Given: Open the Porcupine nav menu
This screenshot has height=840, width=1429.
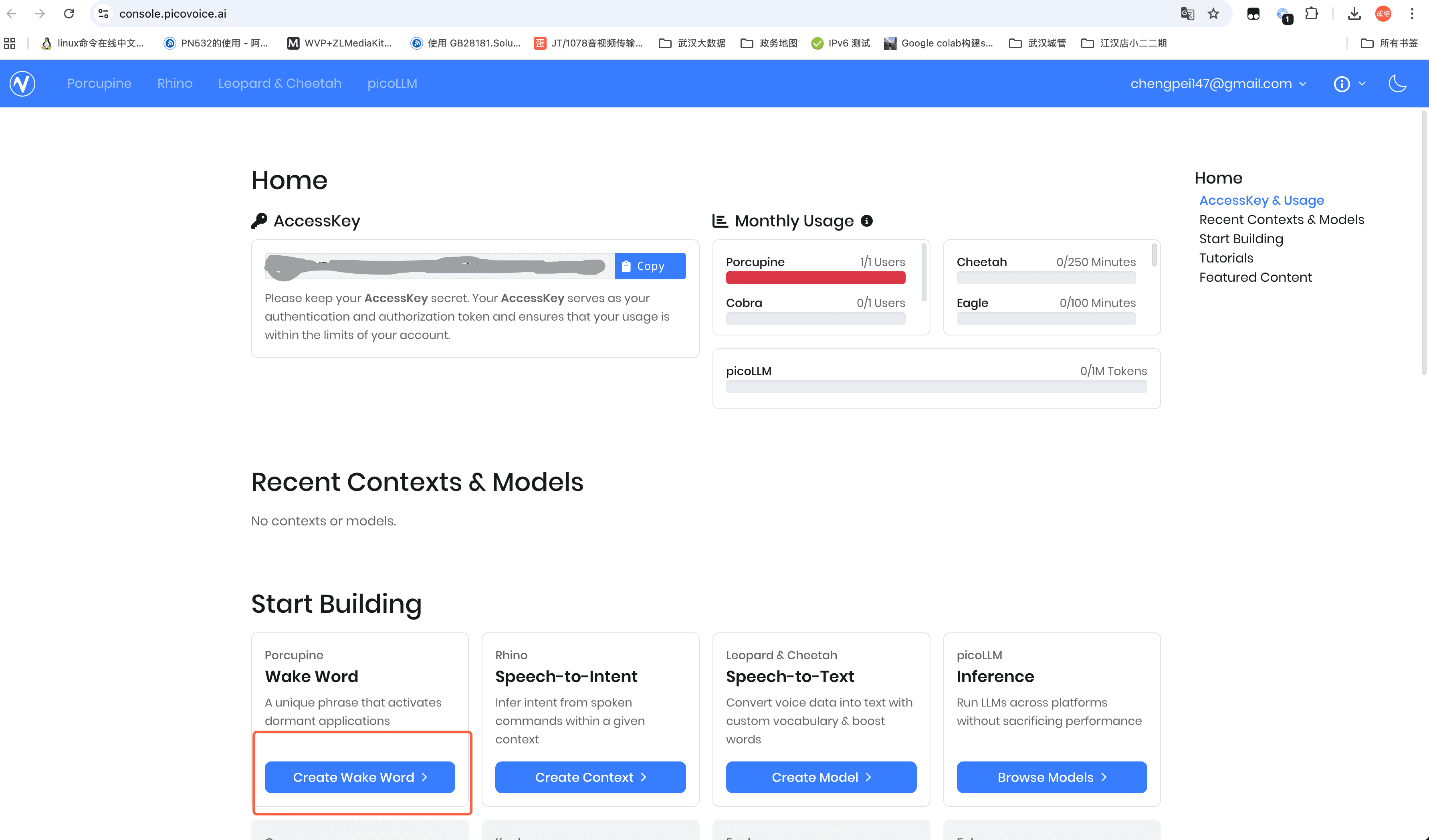Looking at the screenshot, I should point(99,83).
